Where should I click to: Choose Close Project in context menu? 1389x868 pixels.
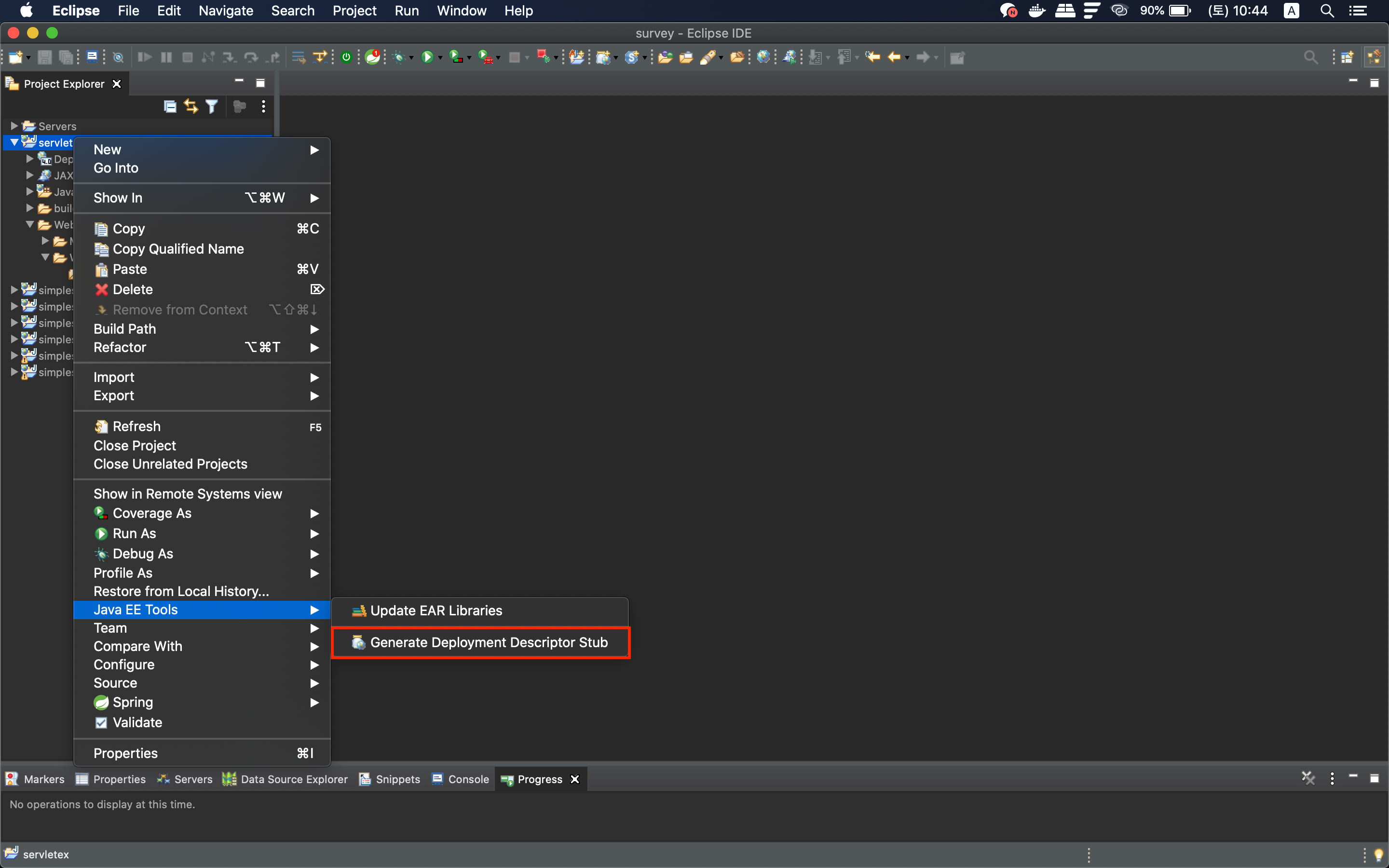pos(135,446)
